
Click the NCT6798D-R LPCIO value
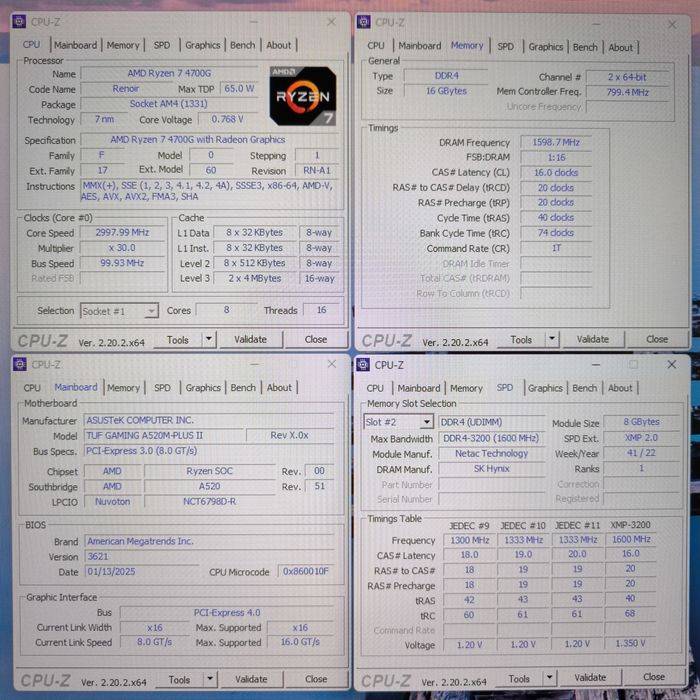209,502
